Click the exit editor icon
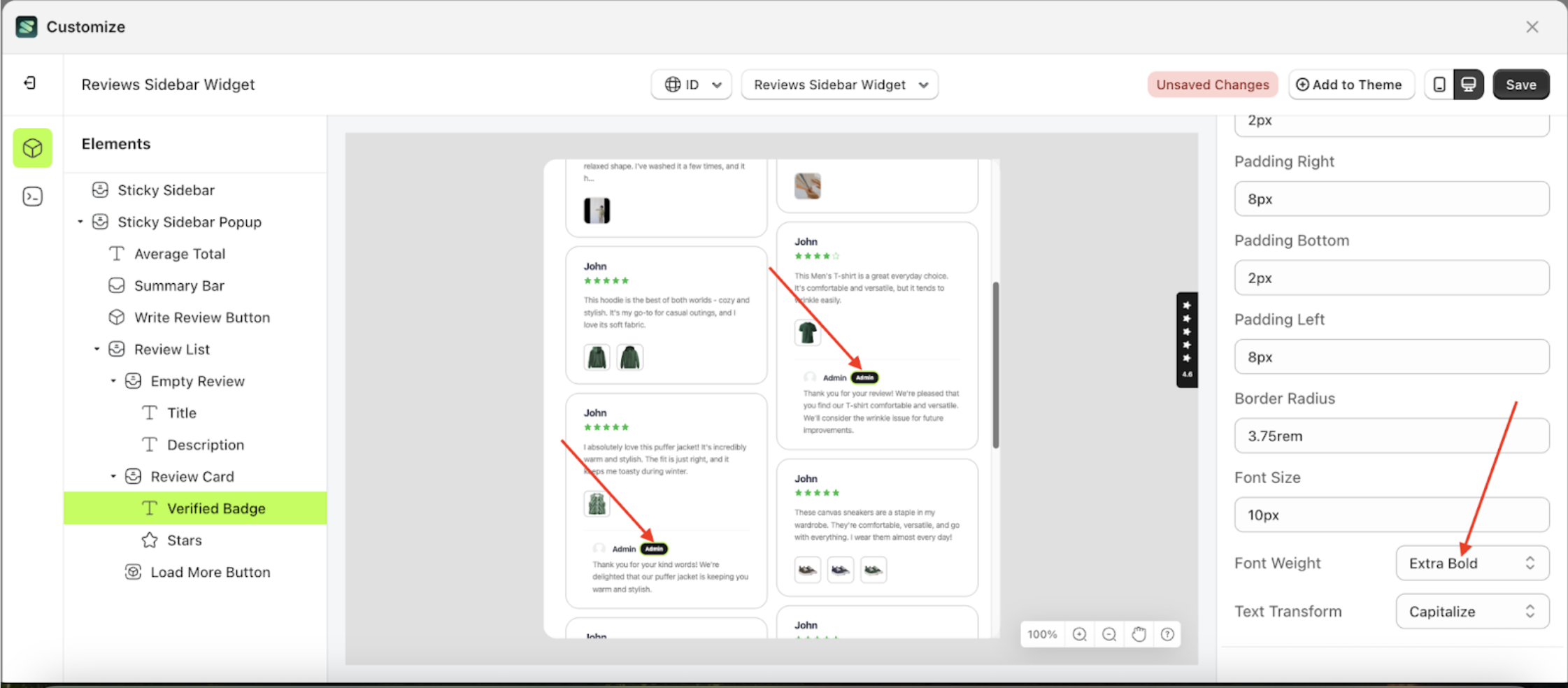 [x=29, y=83]
